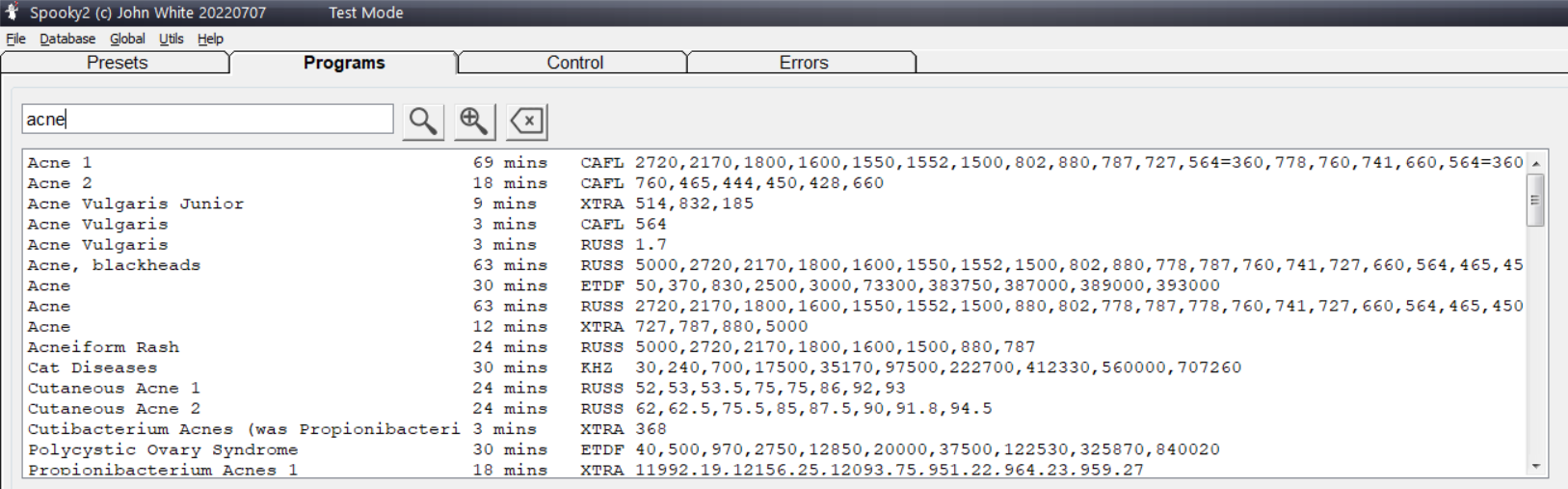This screenshot has height=489, width=1568.
Task: Click the Spooky2 ghost icon in title bar
Action: 12,12
